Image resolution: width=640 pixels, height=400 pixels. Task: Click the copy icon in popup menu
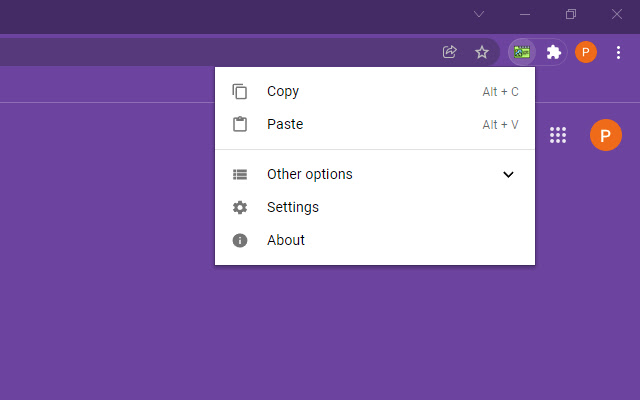240,92
